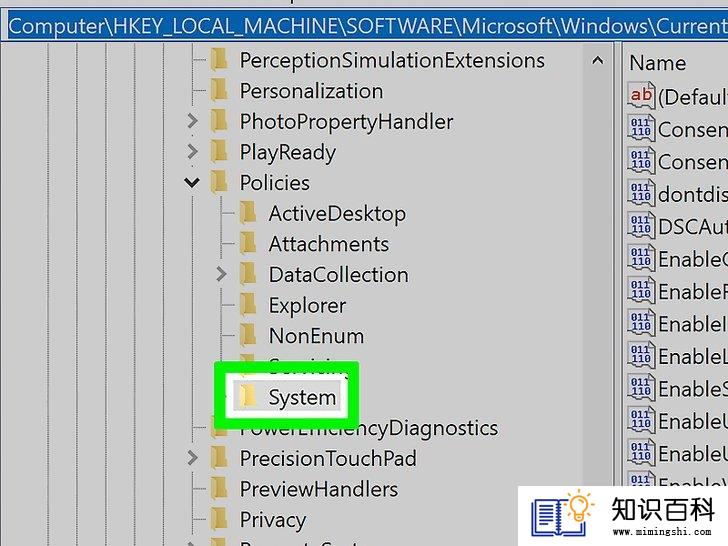Viewport: 728px width, 546px height.
Task: Select the DSCAut... DWORD value
Action: (677, 227)
